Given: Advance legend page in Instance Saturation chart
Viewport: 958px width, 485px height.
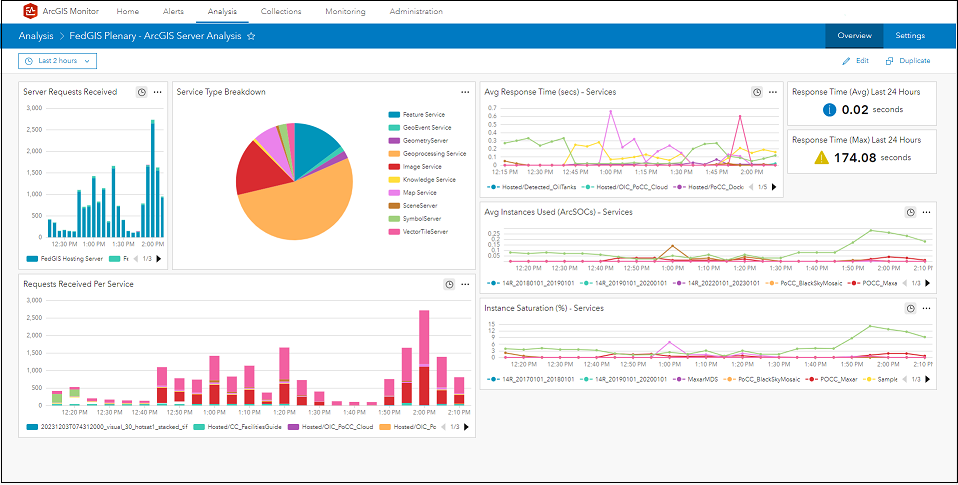Looking at the screenshot, I should pyautogui.click(x=928, y=379).
